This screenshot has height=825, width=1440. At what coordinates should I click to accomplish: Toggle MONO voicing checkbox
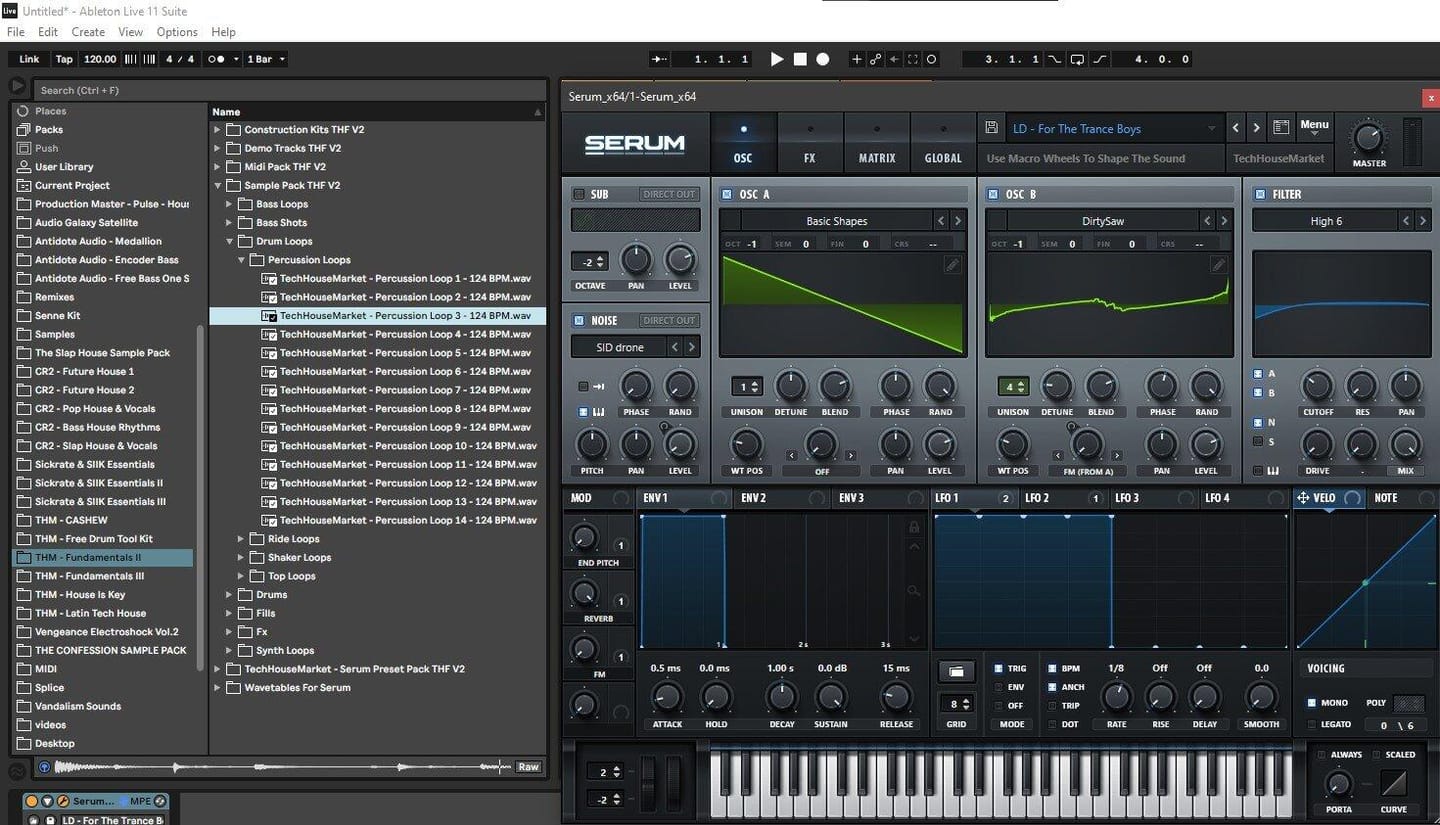click(x=1313, y=703)
